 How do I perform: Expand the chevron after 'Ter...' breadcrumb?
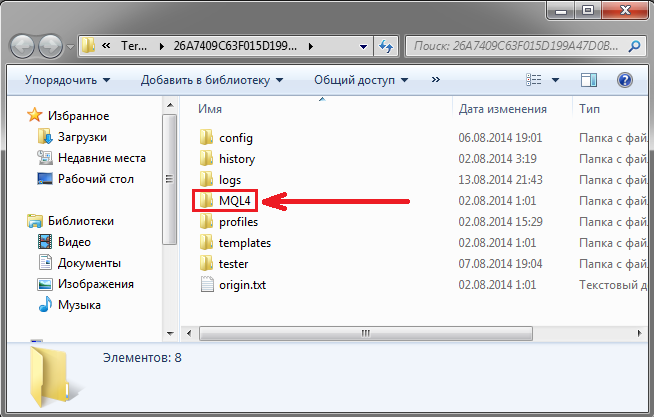[161, 46]
